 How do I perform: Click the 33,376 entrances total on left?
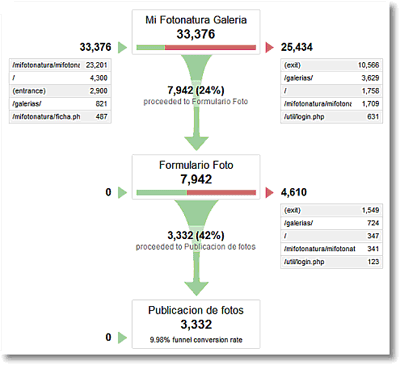pyautogui.click(x=95, y=47)
